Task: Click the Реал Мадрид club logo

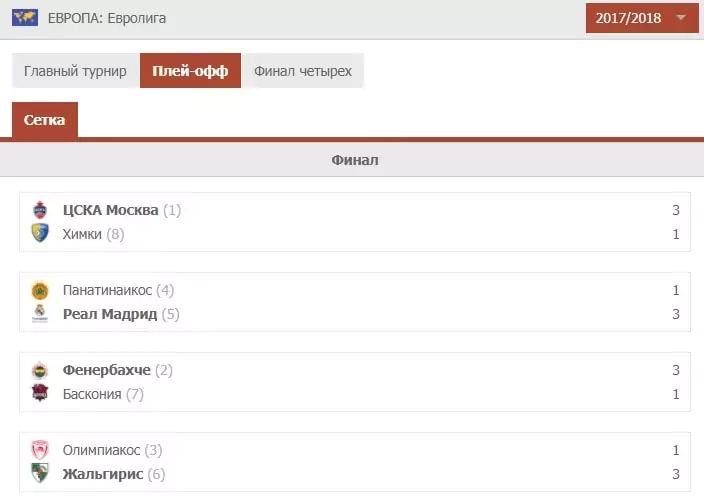Action: pos(40,314)
